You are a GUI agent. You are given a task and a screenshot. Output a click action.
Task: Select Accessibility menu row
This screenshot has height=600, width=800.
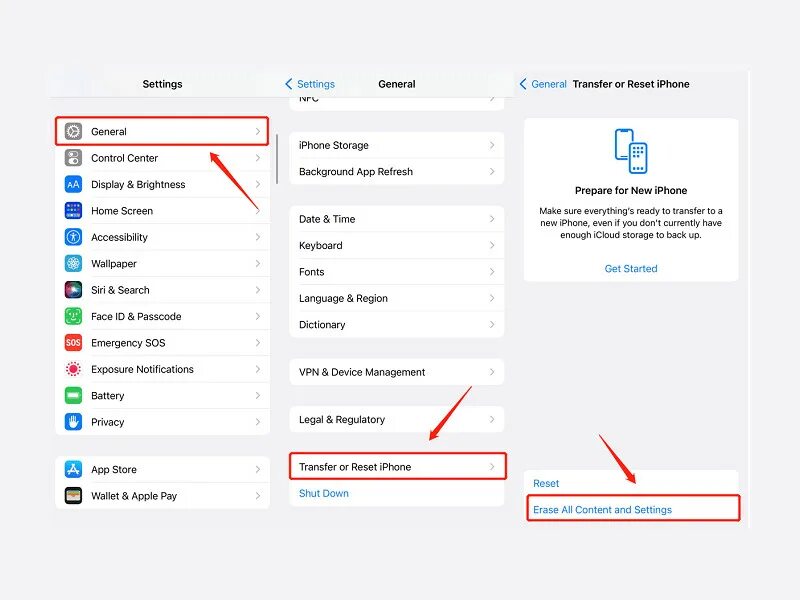pos(162,237)
